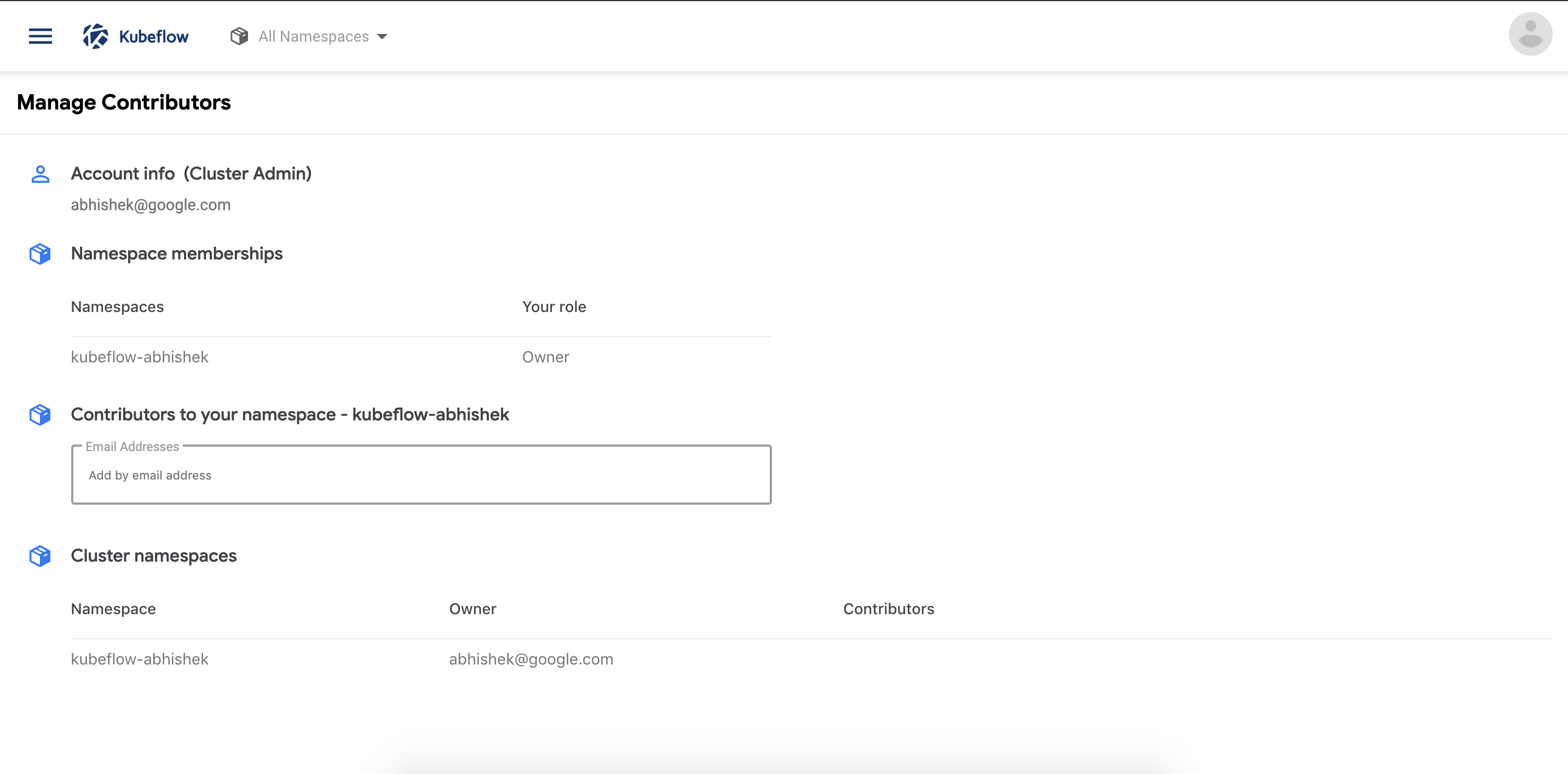Select kubeflow-abhishek in cluster namespaces table

click(140, 660)
